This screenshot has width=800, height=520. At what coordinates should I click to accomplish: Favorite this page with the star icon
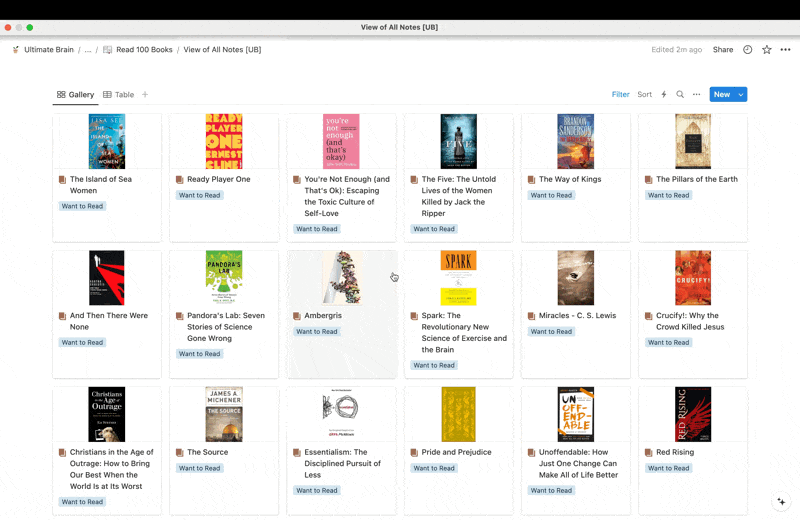click(766, 49)
